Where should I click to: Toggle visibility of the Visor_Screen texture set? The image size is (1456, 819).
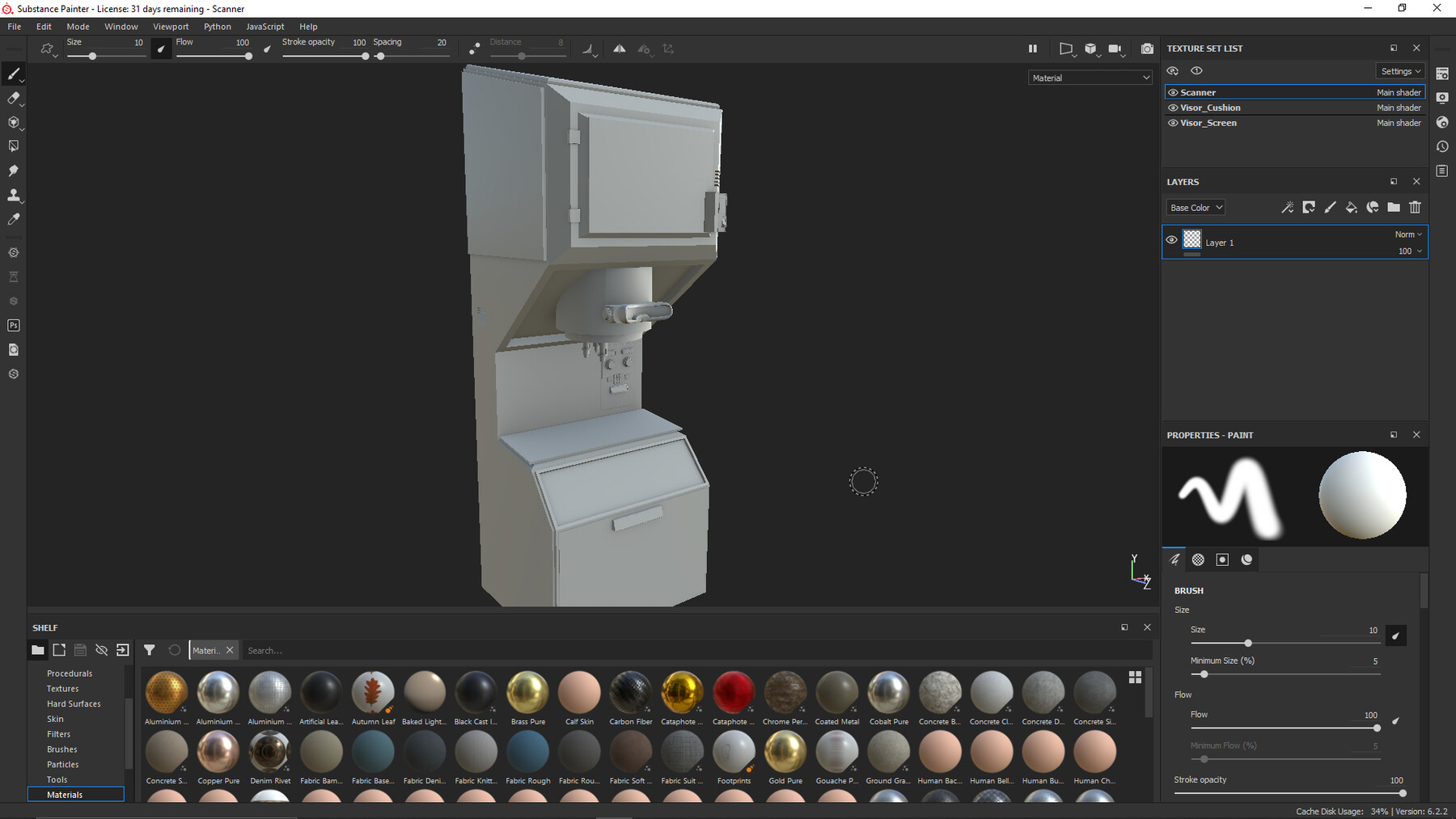1173,122
